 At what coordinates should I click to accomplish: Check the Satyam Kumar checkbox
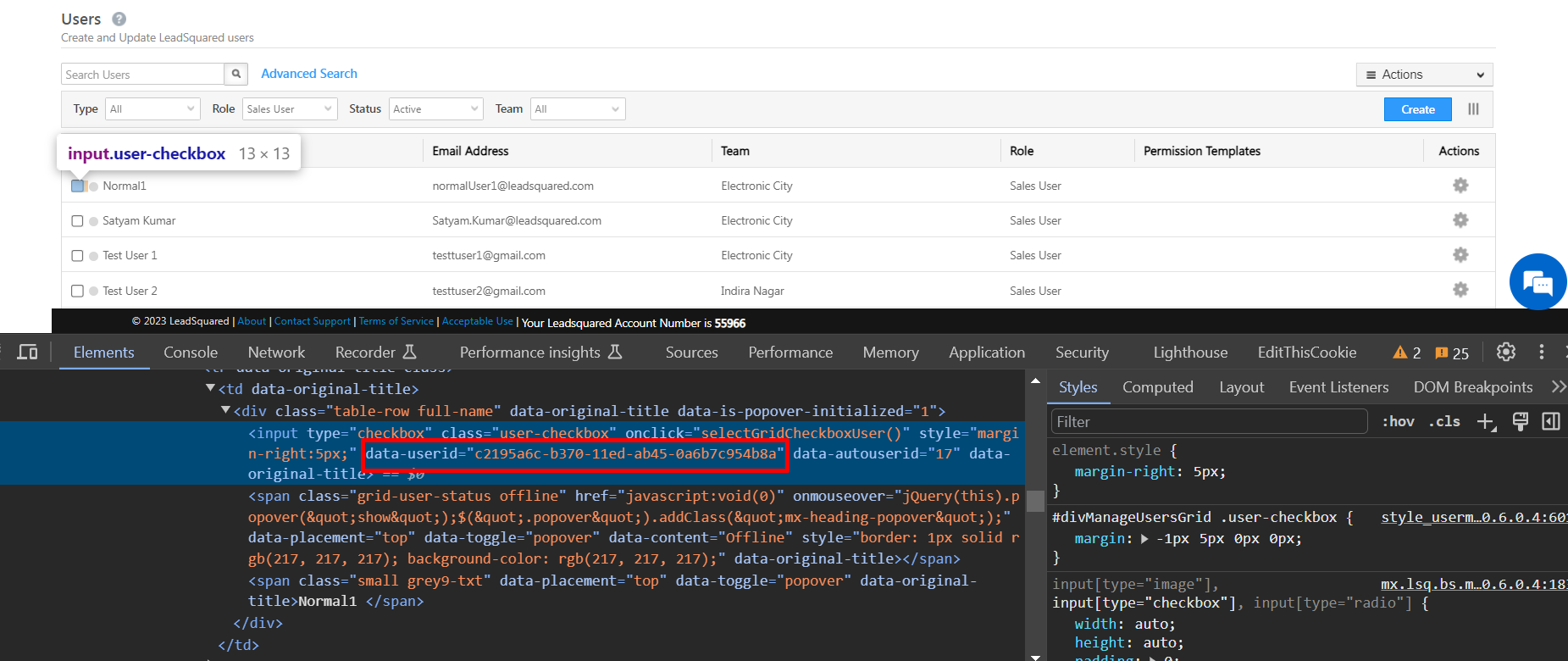point(77,221)
